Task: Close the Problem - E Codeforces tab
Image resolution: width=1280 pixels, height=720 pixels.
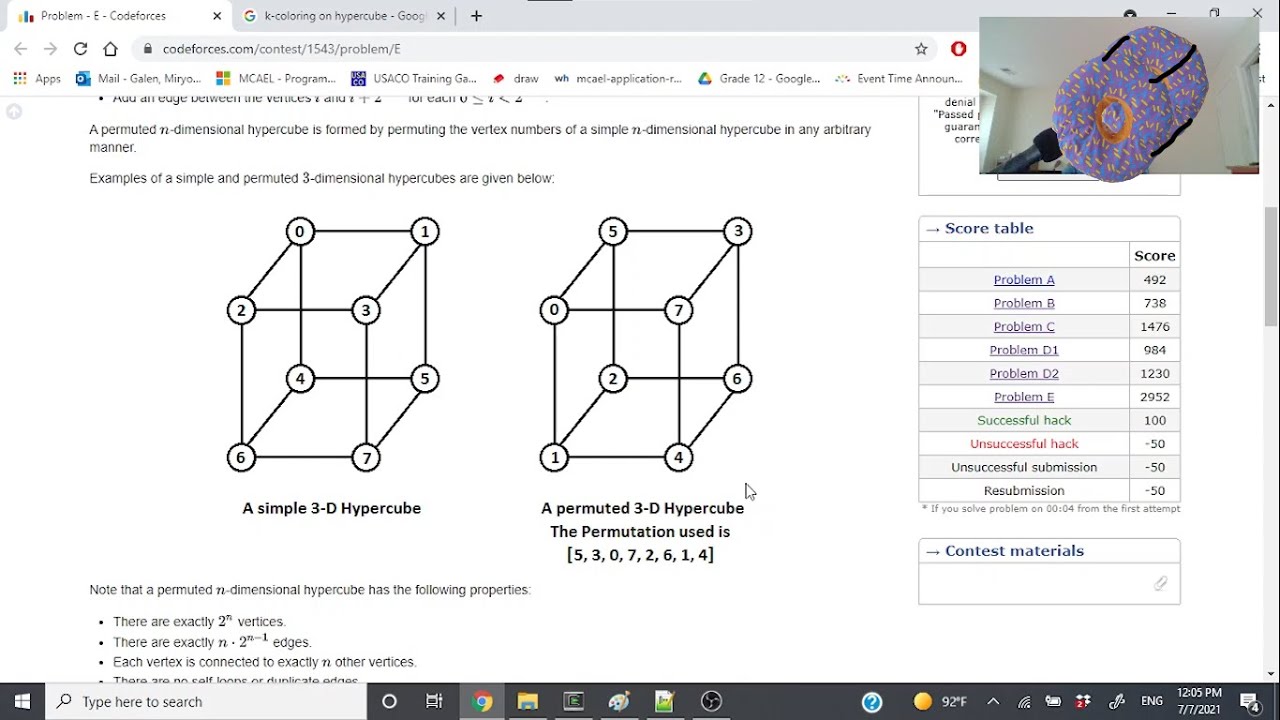Action: coord(217,16)
